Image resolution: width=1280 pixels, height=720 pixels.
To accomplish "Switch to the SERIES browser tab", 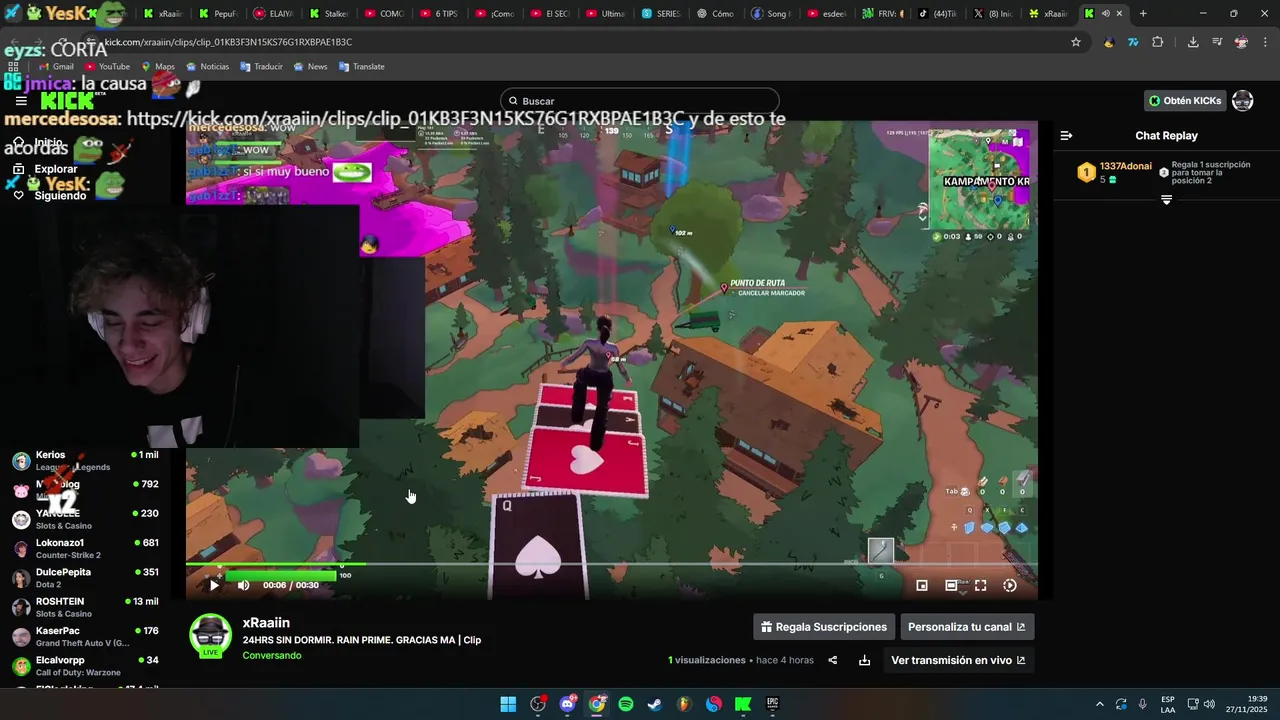I will (x=660, y=14).
